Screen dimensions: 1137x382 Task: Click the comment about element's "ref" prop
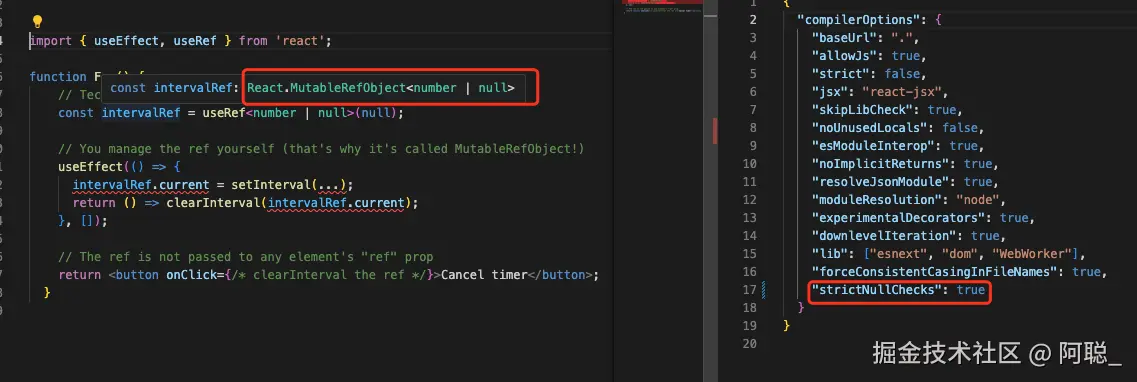click(x=246, y=257)
